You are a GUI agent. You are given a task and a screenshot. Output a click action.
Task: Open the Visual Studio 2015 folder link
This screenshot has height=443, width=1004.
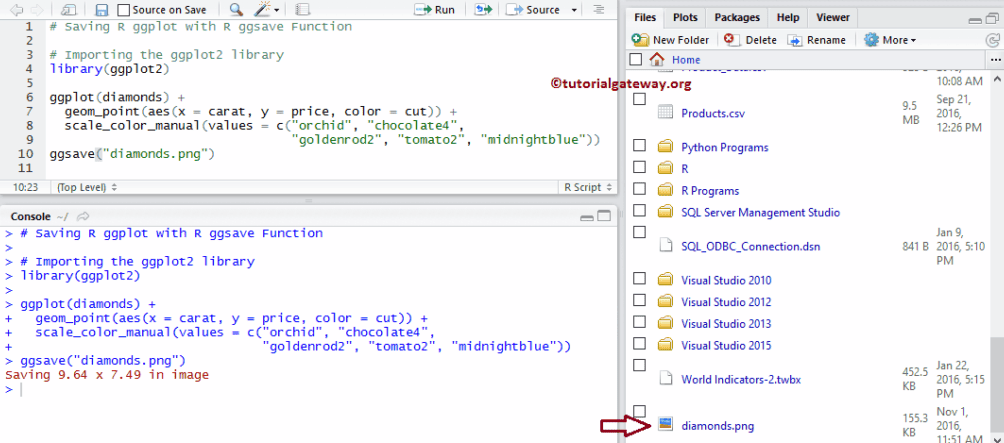(x=726, y=346)
